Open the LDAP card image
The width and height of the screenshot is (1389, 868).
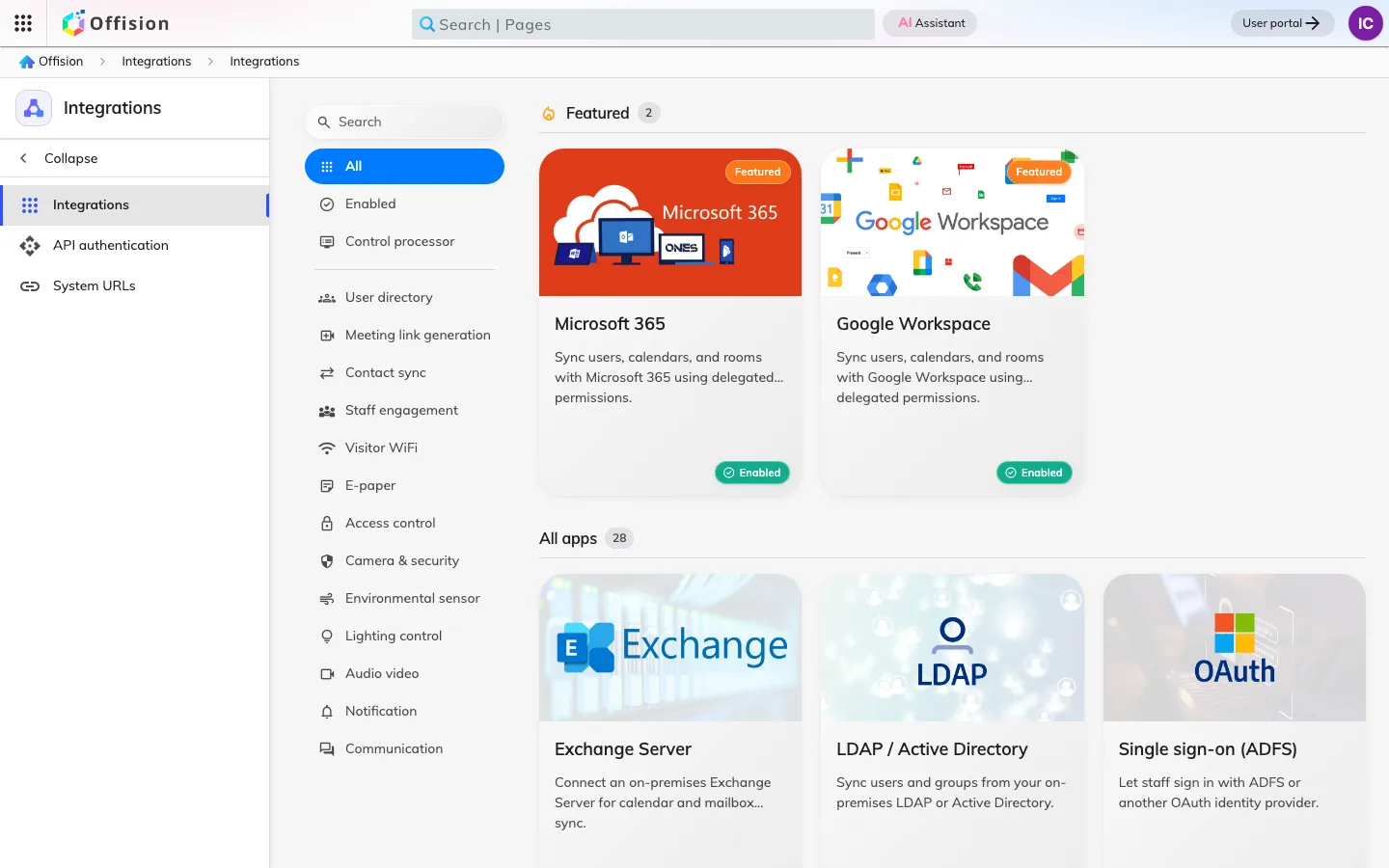click(x=952, y=647)
